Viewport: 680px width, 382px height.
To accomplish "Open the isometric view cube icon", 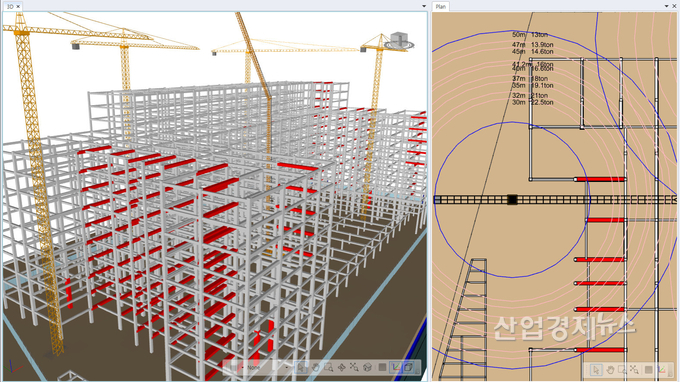I will point(367,367).
